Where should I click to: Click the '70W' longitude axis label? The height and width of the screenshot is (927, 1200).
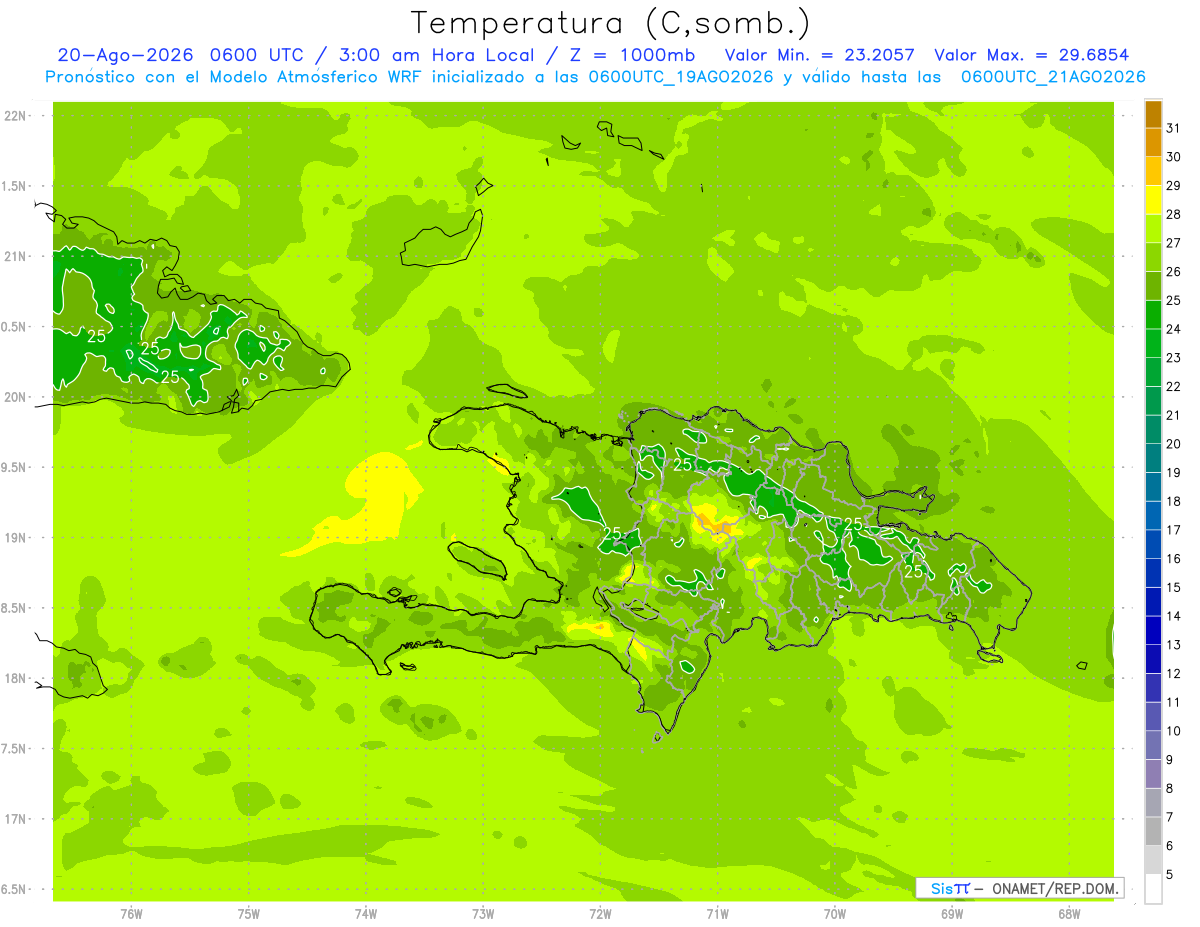click(x=835, y=914)
